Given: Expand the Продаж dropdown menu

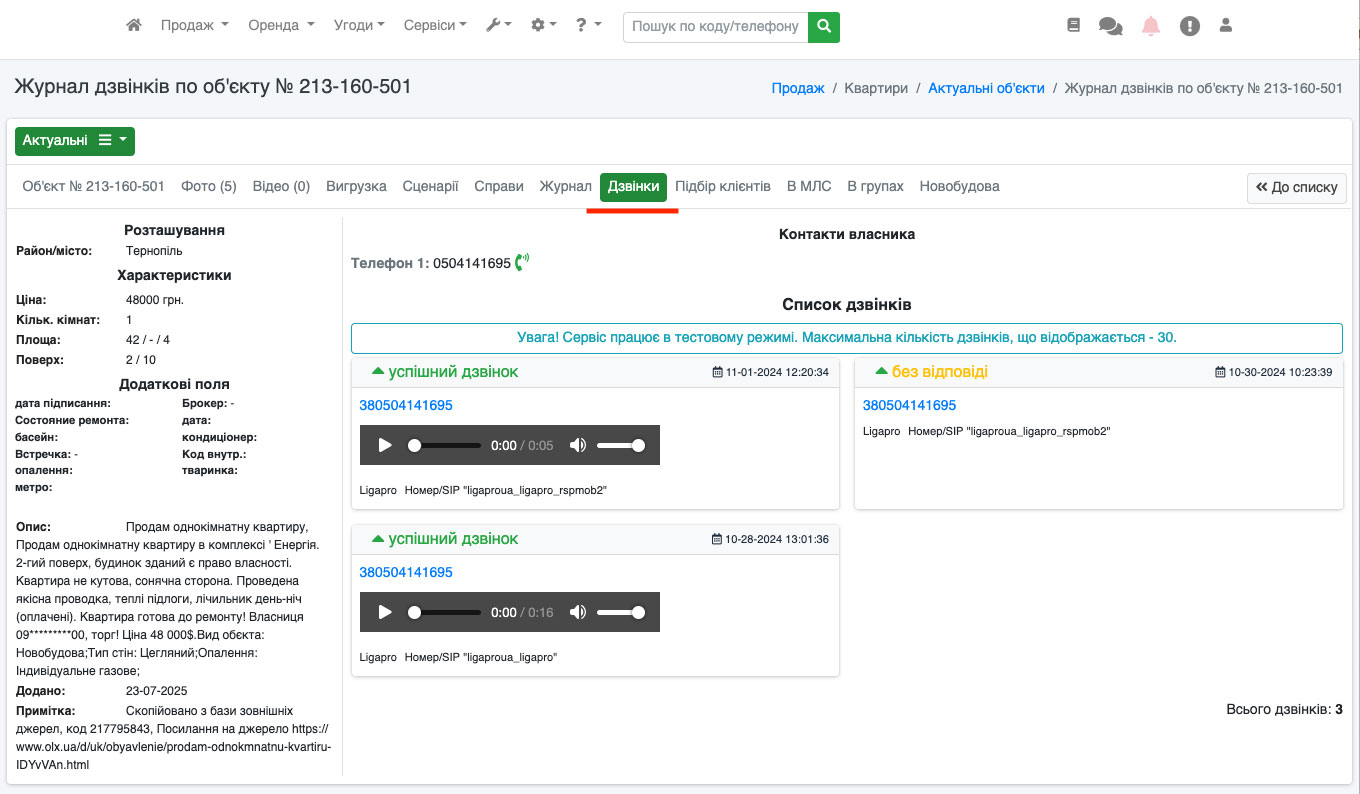Looking at the screenshot, I should tap(194, 26).
